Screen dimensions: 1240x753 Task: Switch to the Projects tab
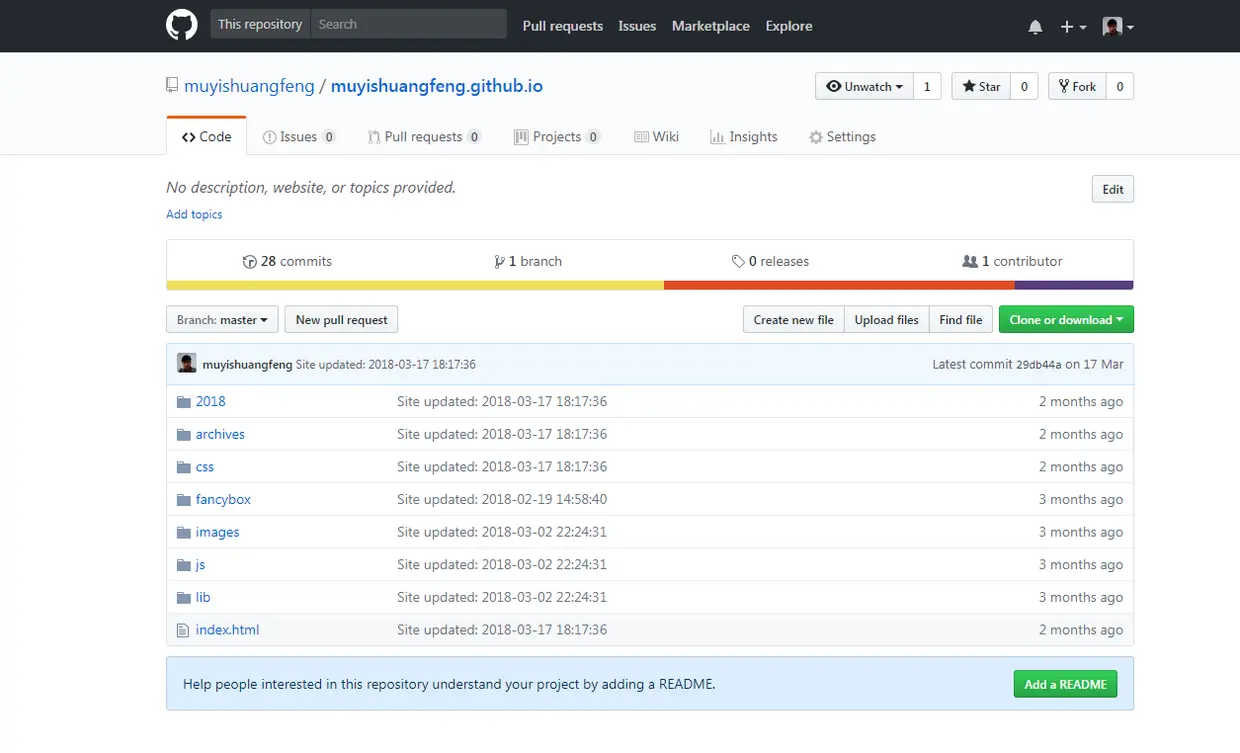(x=557, y=137)
